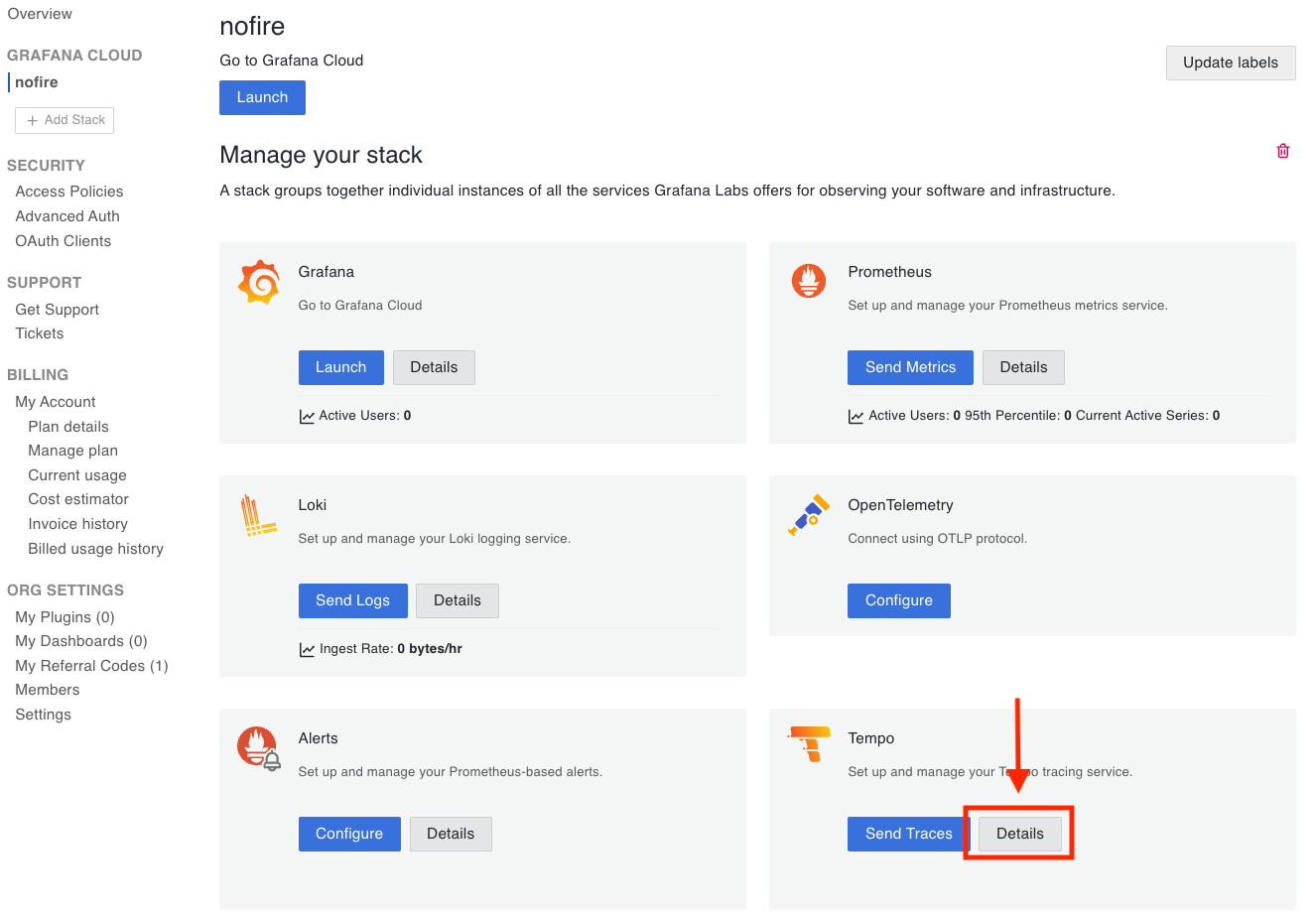1316x919 pixels.
Task: Open Details for the Tempo card
Action: coord(1019,834)
